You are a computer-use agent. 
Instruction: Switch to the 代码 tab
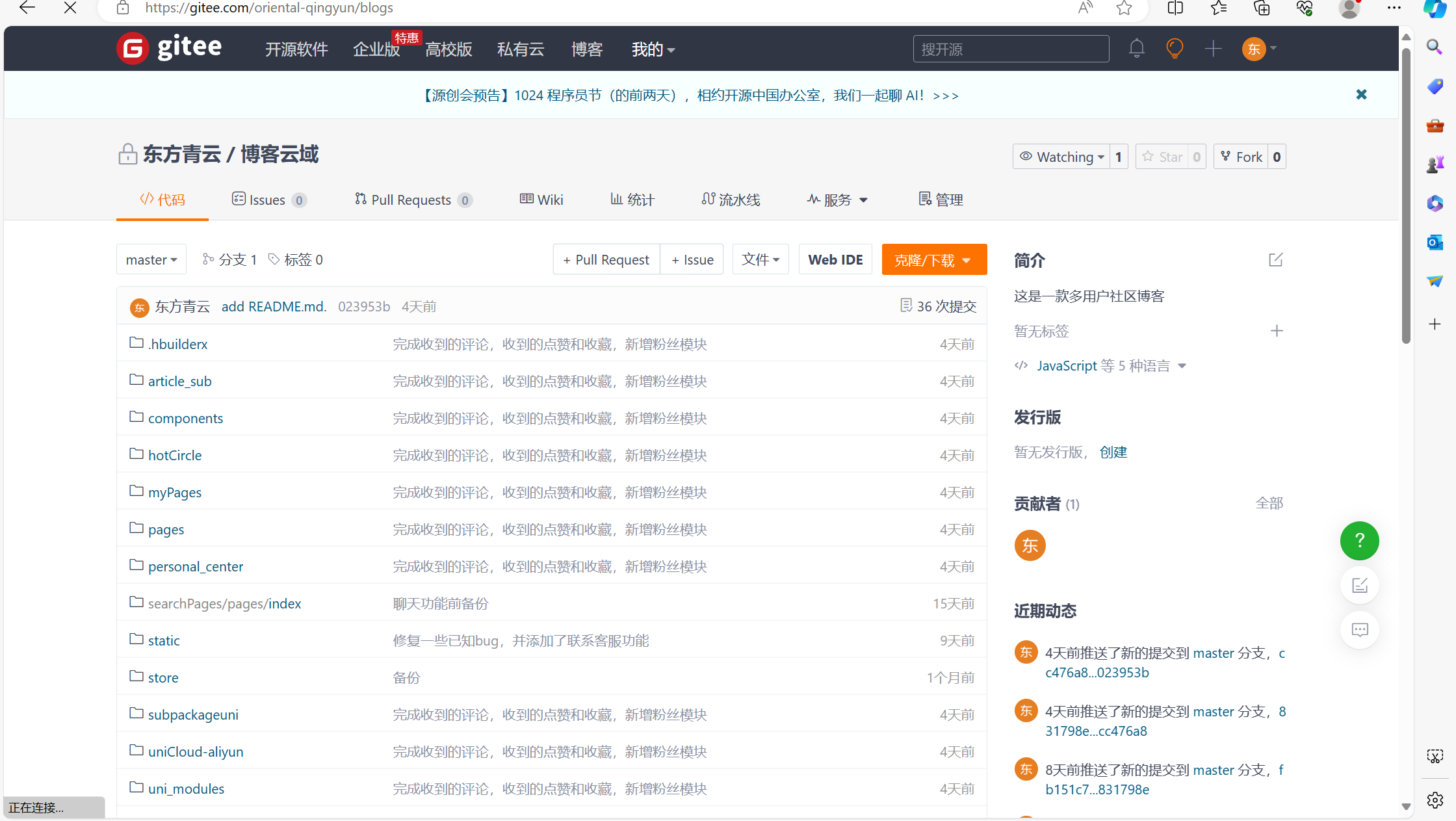click(162, 200)
